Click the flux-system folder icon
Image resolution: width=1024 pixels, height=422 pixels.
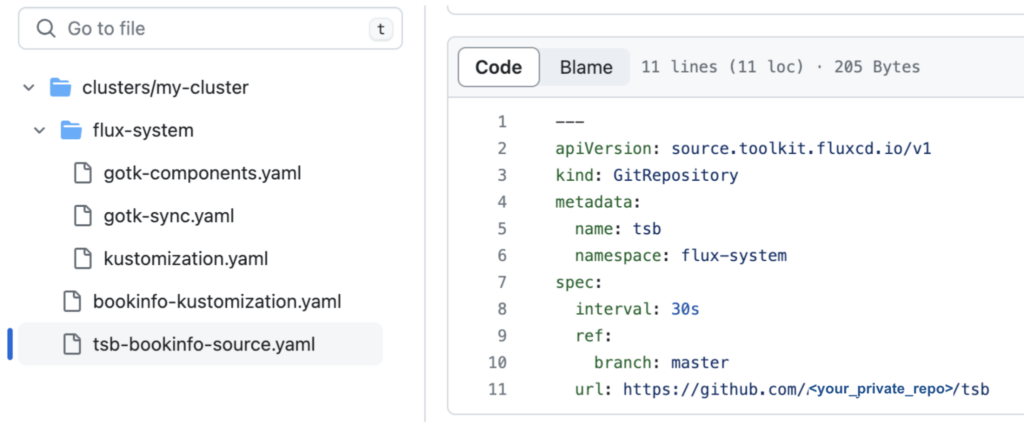71,131
